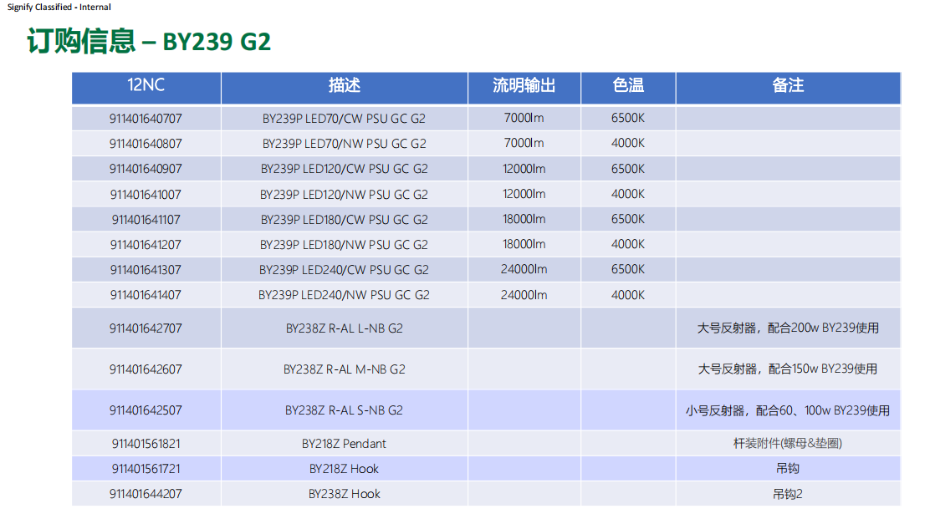Select cell '911401640707'
Image resolution: width=930 pixels, height=519 pixels.
tap(146, 119)
